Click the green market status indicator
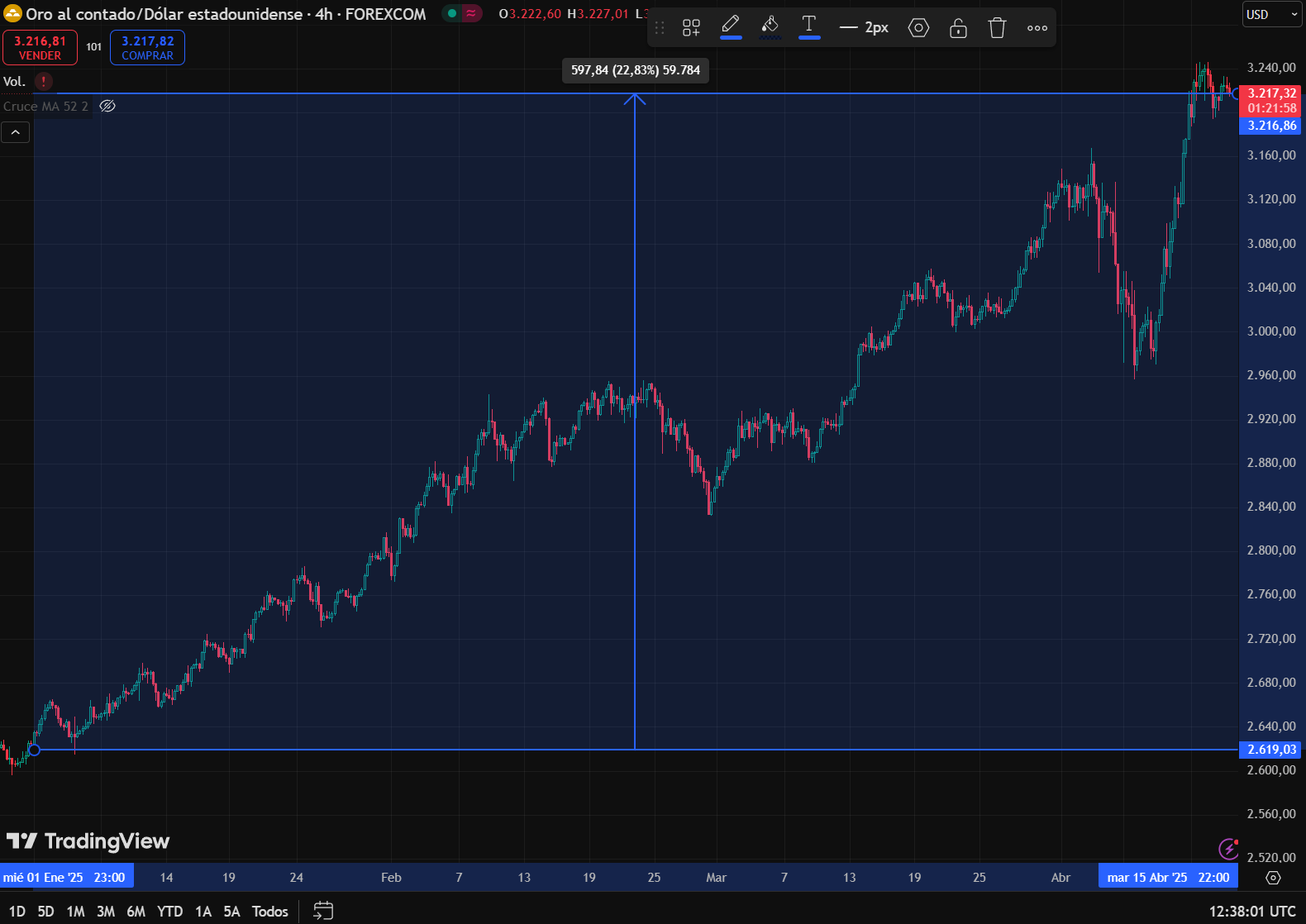Viewport: 1306px width, 924px height. point(452,13)
